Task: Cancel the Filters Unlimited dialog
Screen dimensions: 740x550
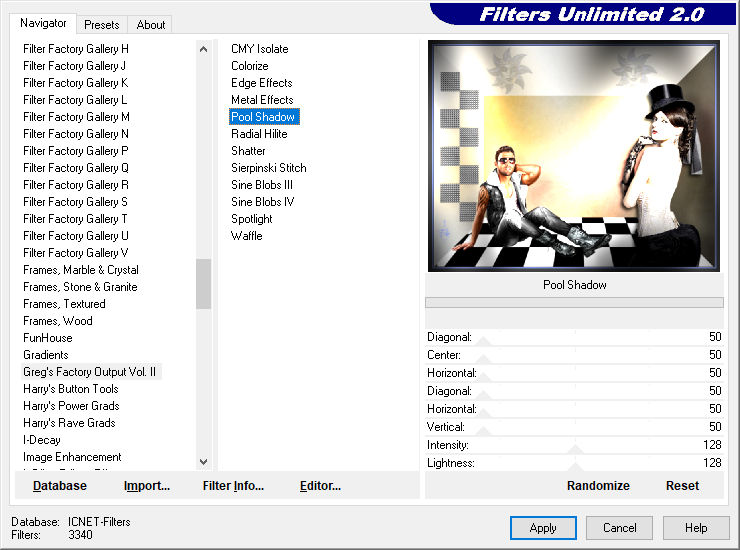Action: click(620, 528)
